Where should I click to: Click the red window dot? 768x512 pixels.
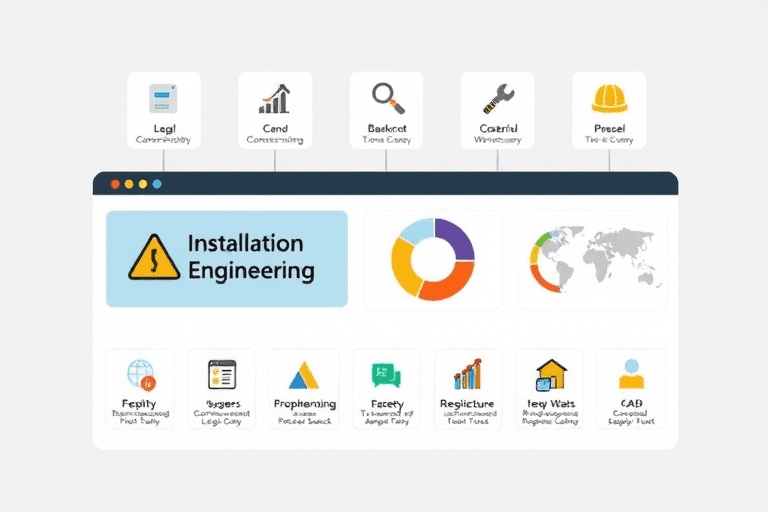tap(115, 184)
